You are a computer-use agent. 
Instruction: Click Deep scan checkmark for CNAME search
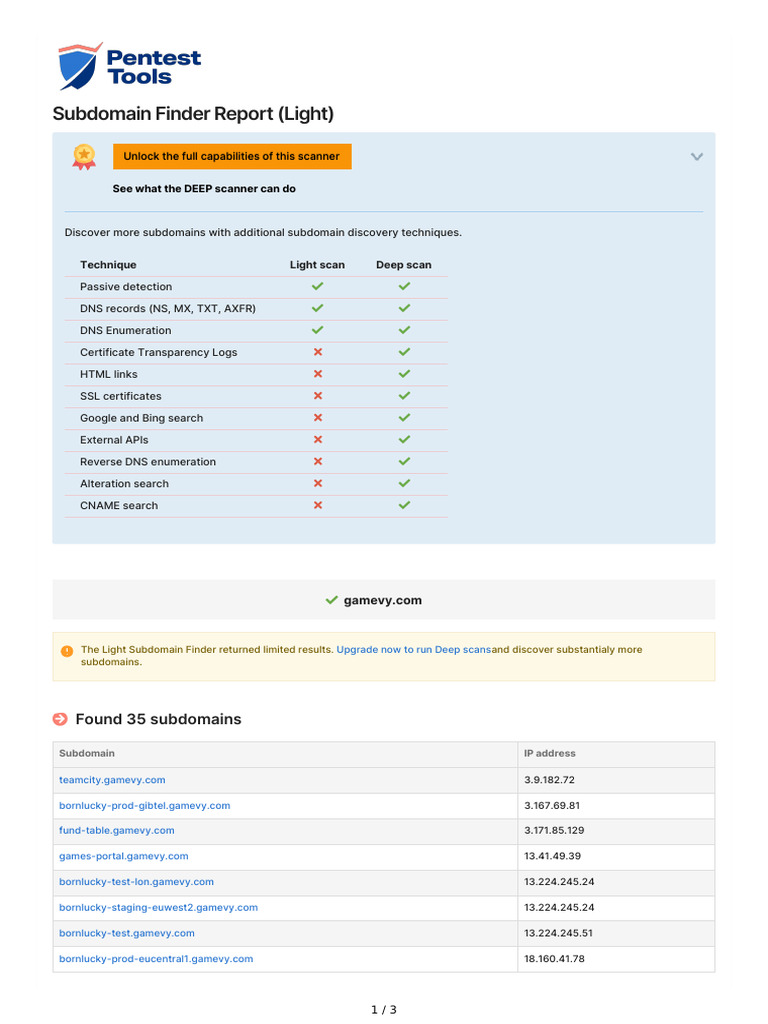click(404, 505)
